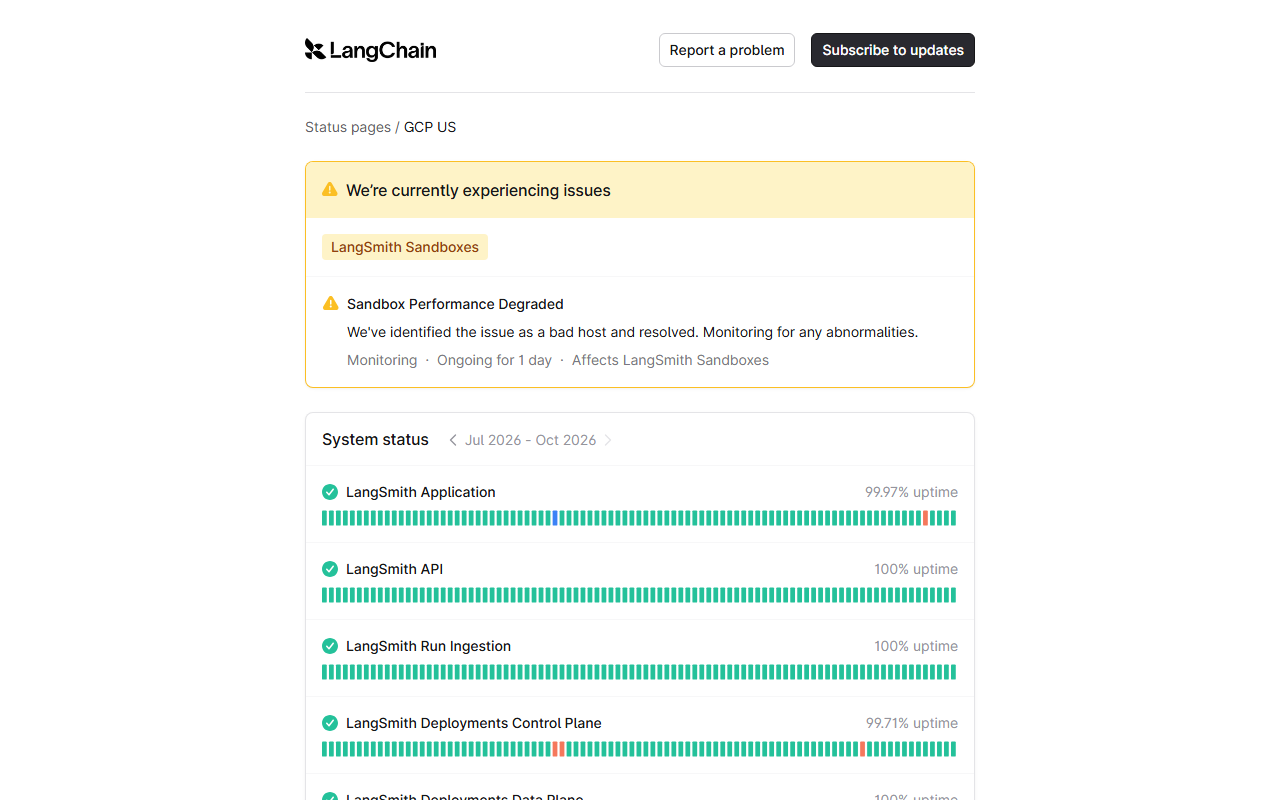Click the incident description about a bad host
Screen dimensions: 1280x800
(x=632, y=332)
